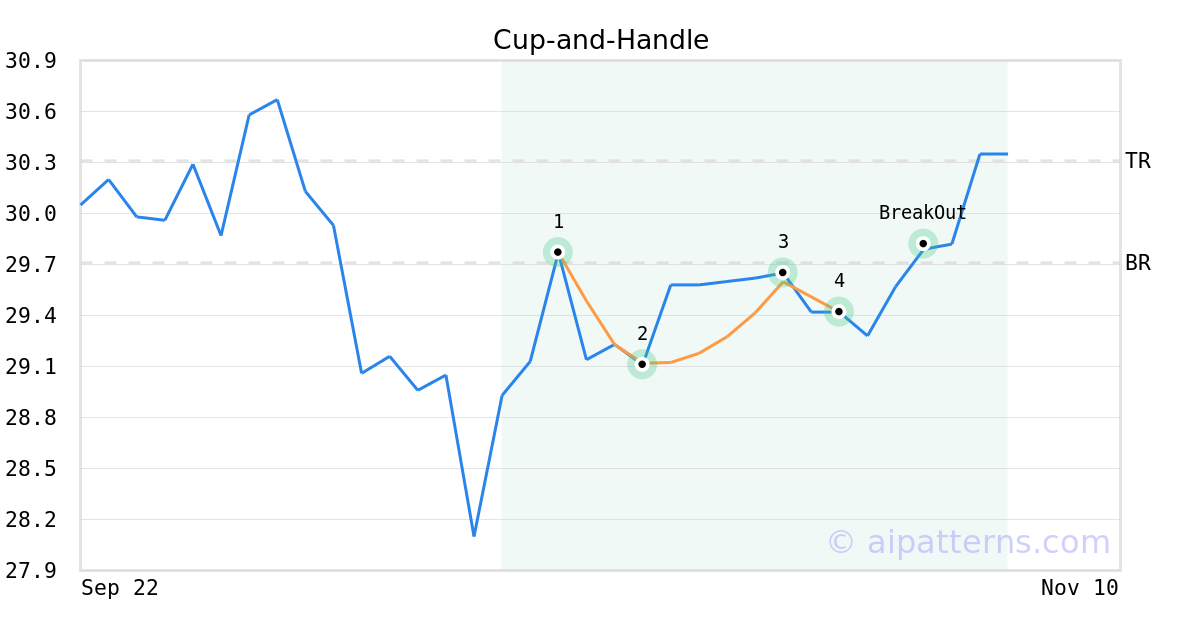Click the 30.9 y-axis label
This screenshot has width=1200, height=630.
coord(30,61)
